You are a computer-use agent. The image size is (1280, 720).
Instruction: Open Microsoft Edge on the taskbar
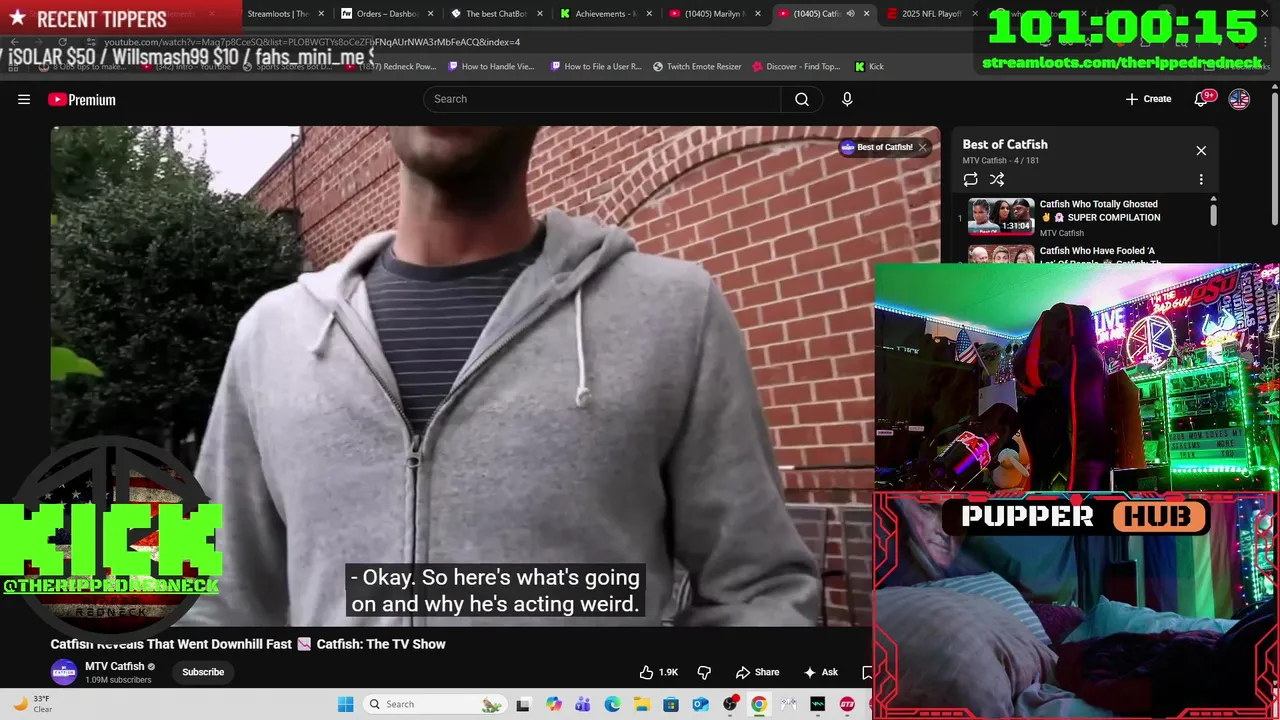tap(612, 704)
